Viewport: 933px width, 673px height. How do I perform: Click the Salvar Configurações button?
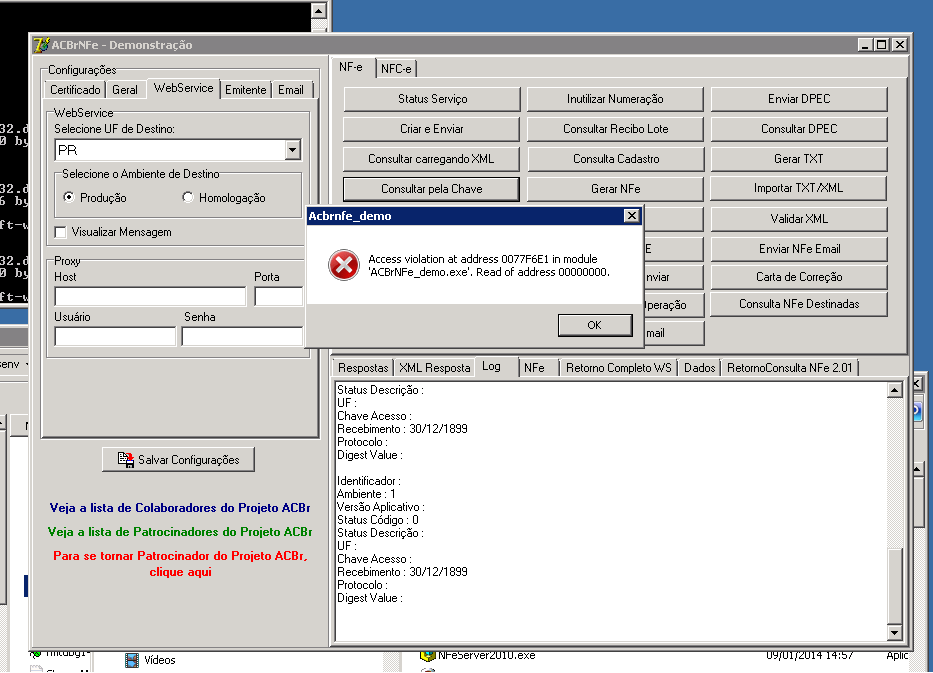(179, 459)
